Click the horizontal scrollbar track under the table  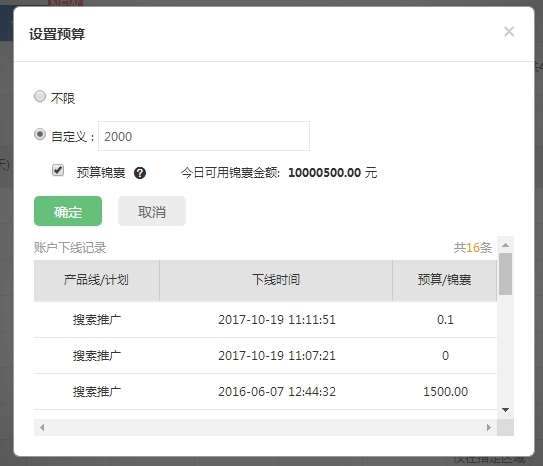pos(265,428)
